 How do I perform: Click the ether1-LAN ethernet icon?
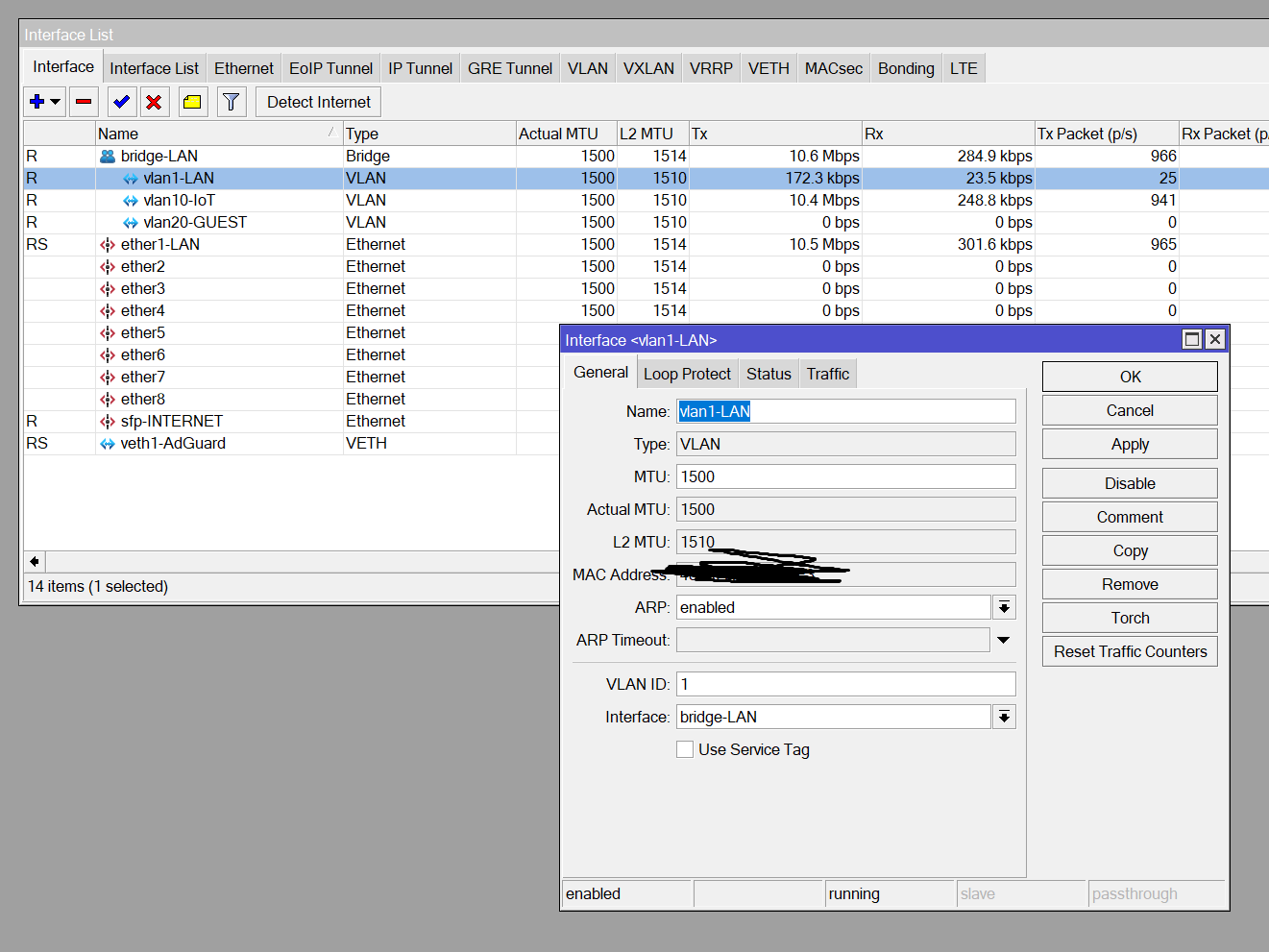point(108,245)
